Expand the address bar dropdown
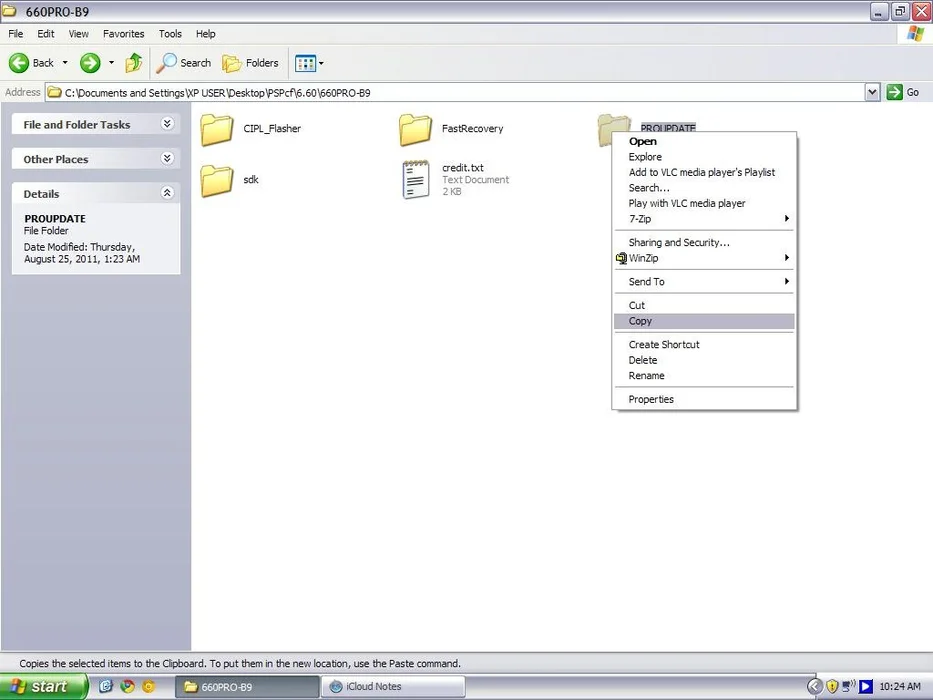 (872, 92)
